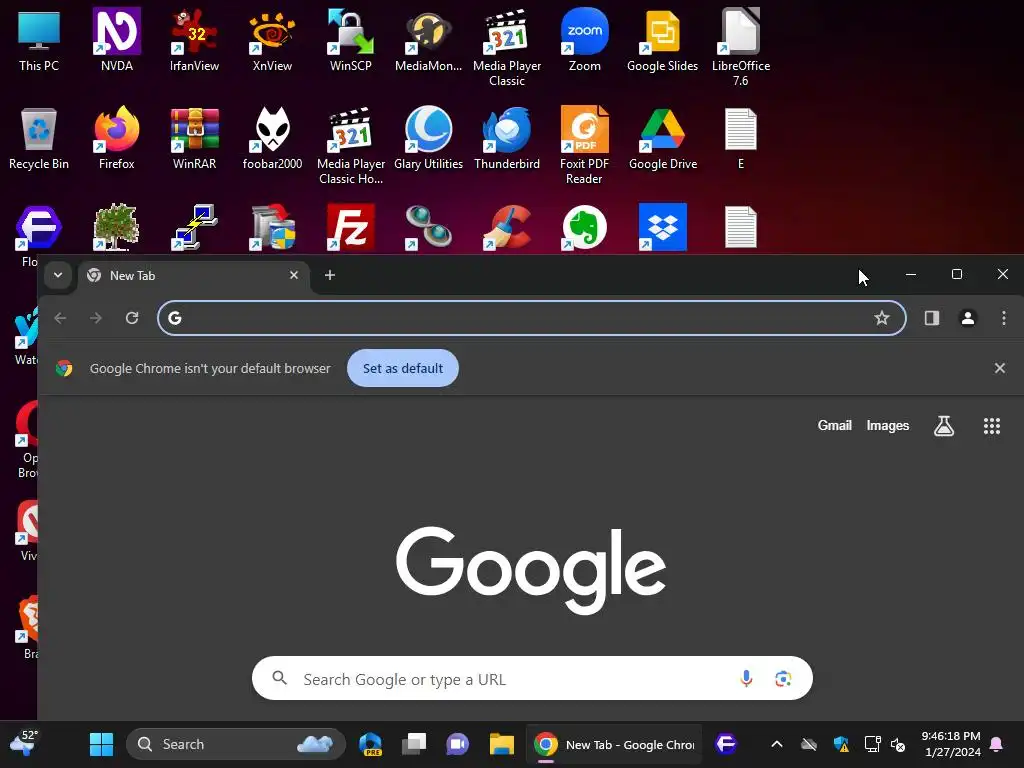Select the Foxit PDF Reader icon
The width and height of the screenshot is (1024, 768).
point(584,145)
